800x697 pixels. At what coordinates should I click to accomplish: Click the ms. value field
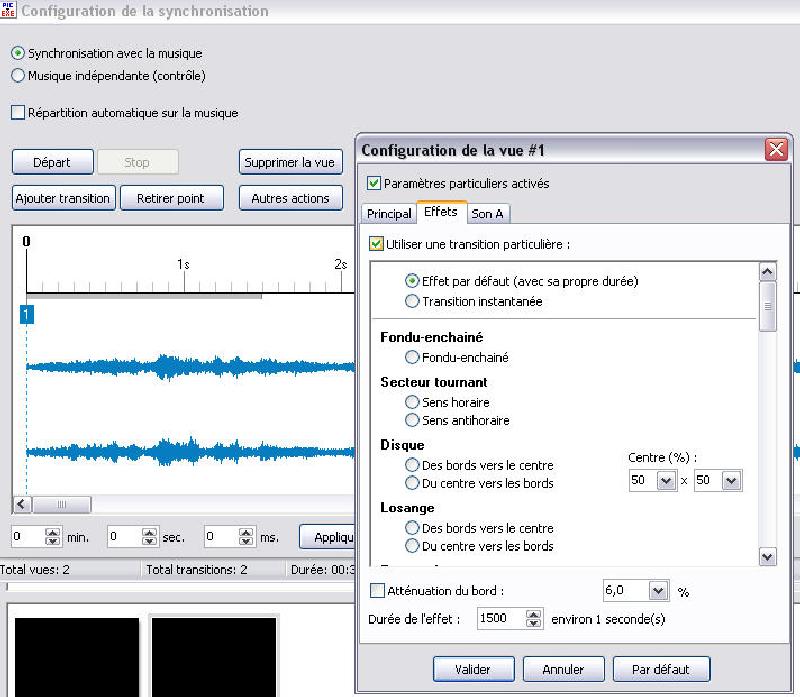coord(221,537)
